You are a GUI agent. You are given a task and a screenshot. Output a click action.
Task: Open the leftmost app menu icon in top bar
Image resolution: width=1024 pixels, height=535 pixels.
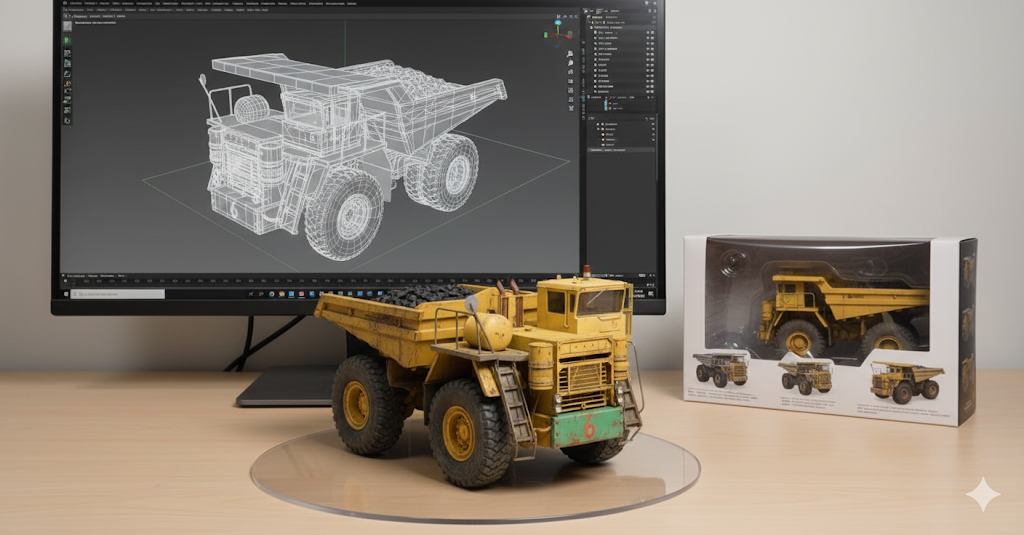(x=65, y=3)
